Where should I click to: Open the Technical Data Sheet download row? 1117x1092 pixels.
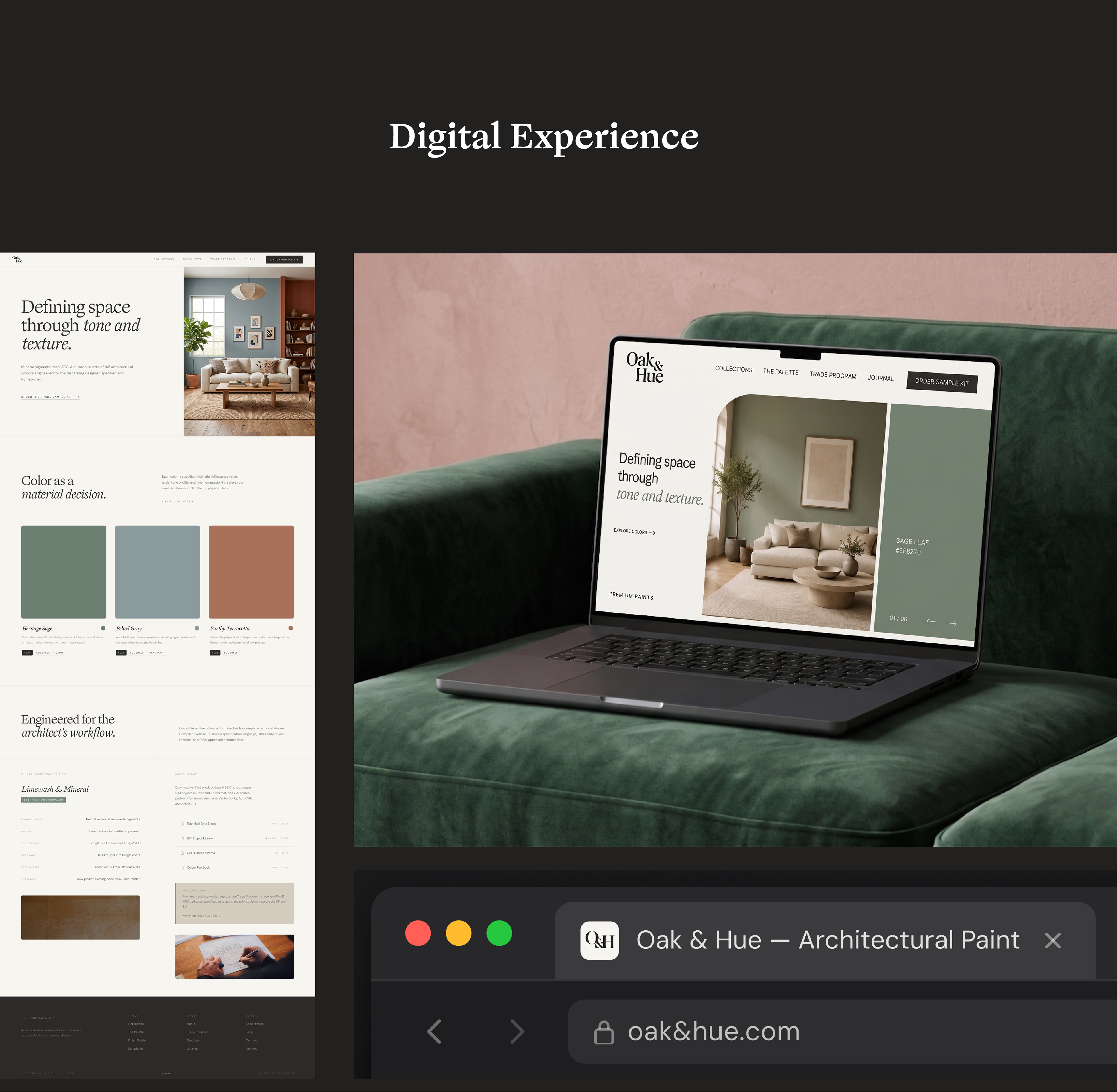coord(234,824)
